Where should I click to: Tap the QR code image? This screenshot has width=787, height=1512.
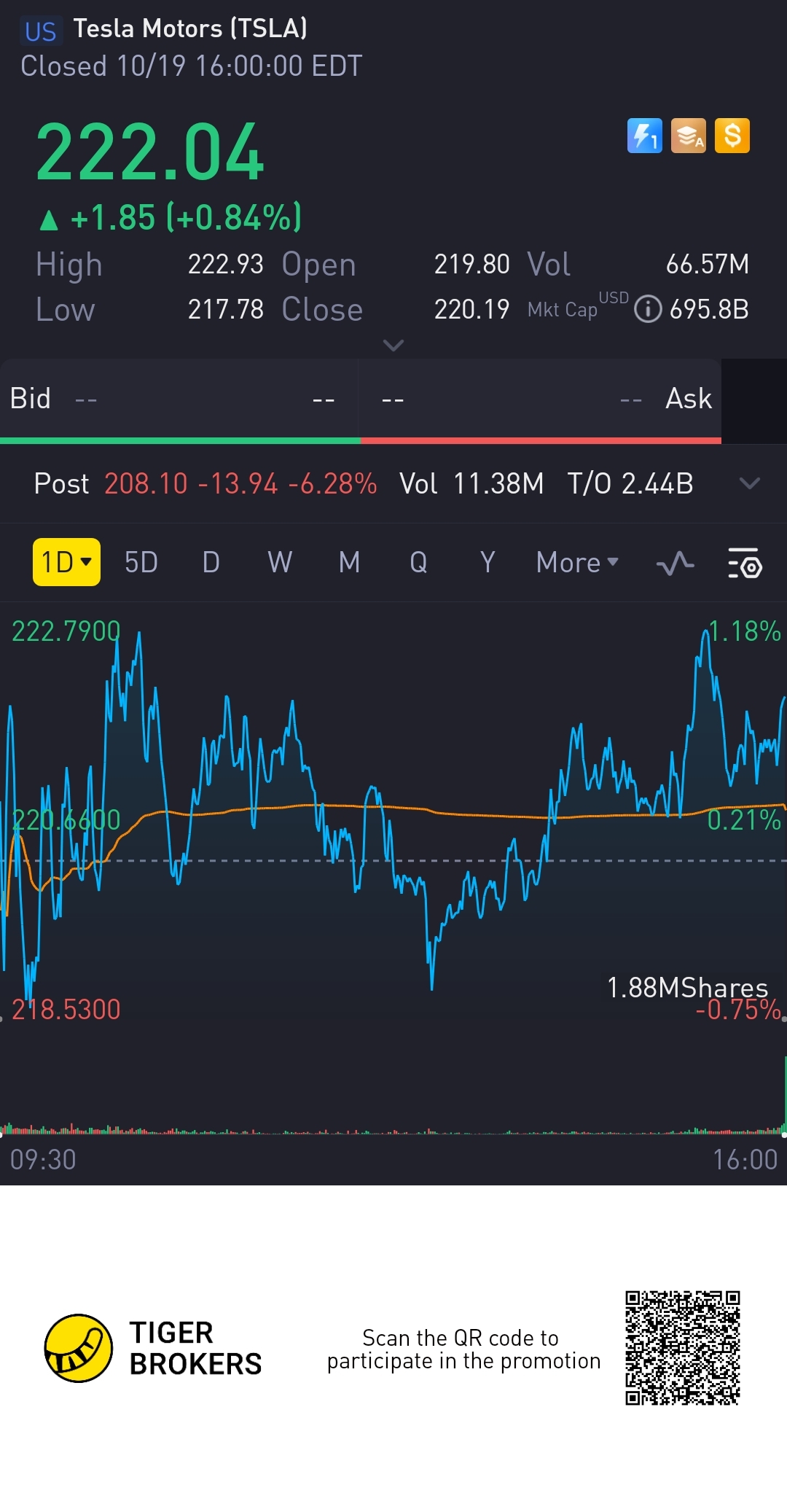click(x=683, y=1348)
